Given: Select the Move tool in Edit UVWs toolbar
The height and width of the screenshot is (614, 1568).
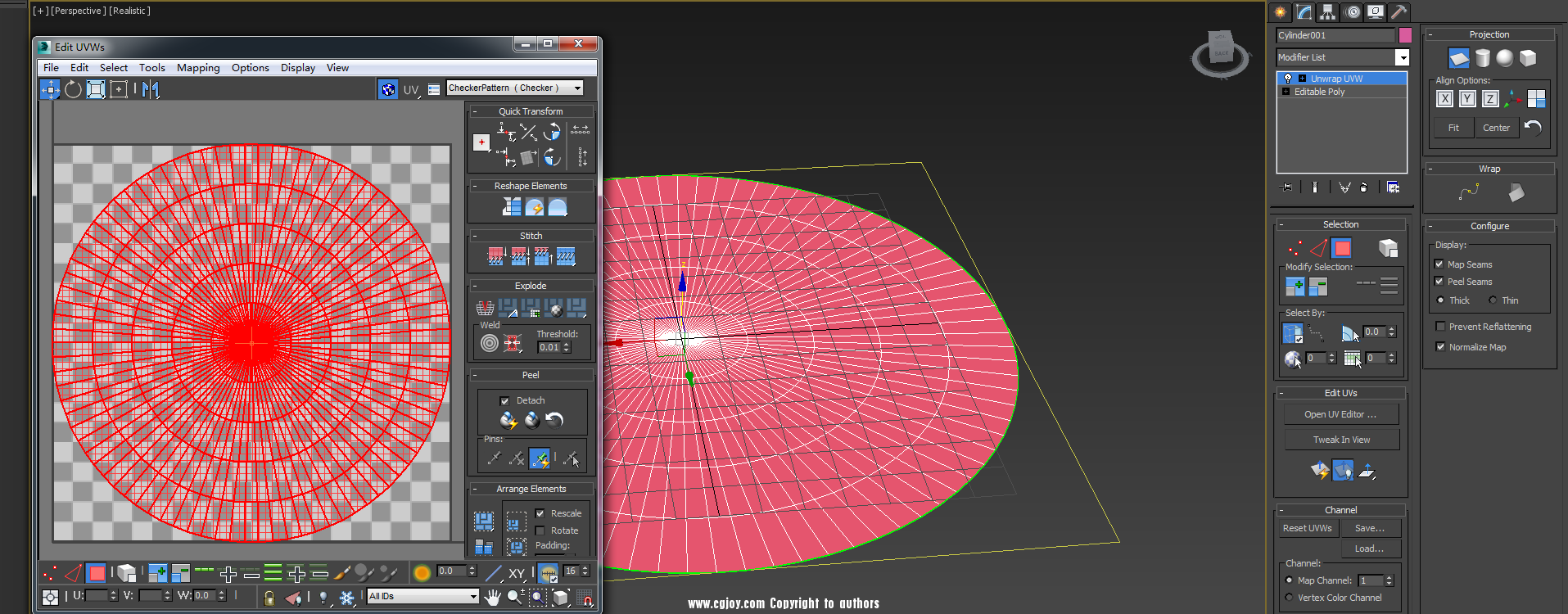Looking at the screenshot, I should tap(50, 89).
